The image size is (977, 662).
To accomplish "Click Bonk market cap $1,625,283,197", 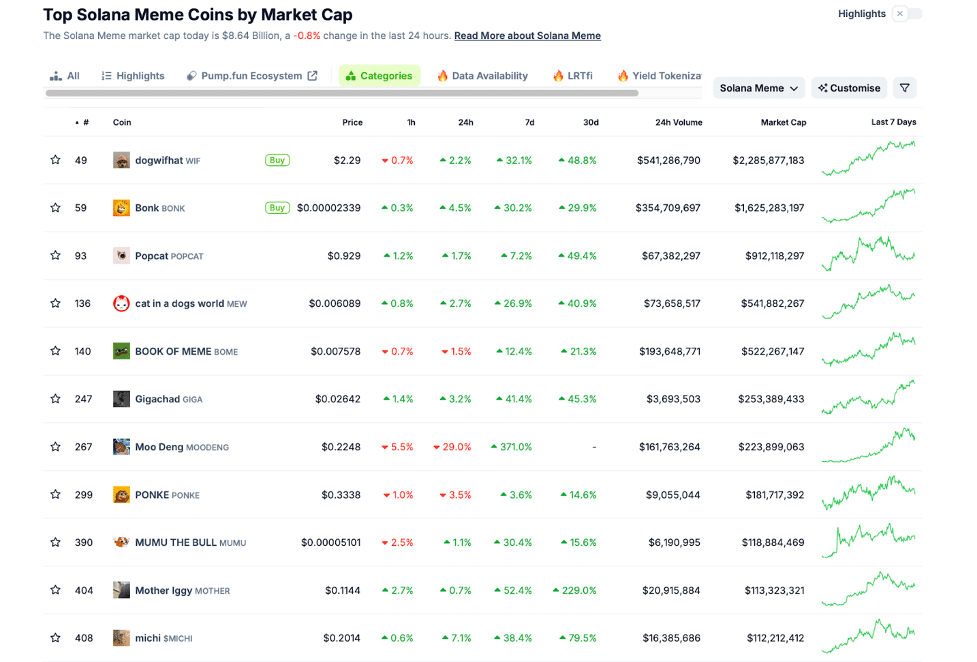I will tap(769, 208).
